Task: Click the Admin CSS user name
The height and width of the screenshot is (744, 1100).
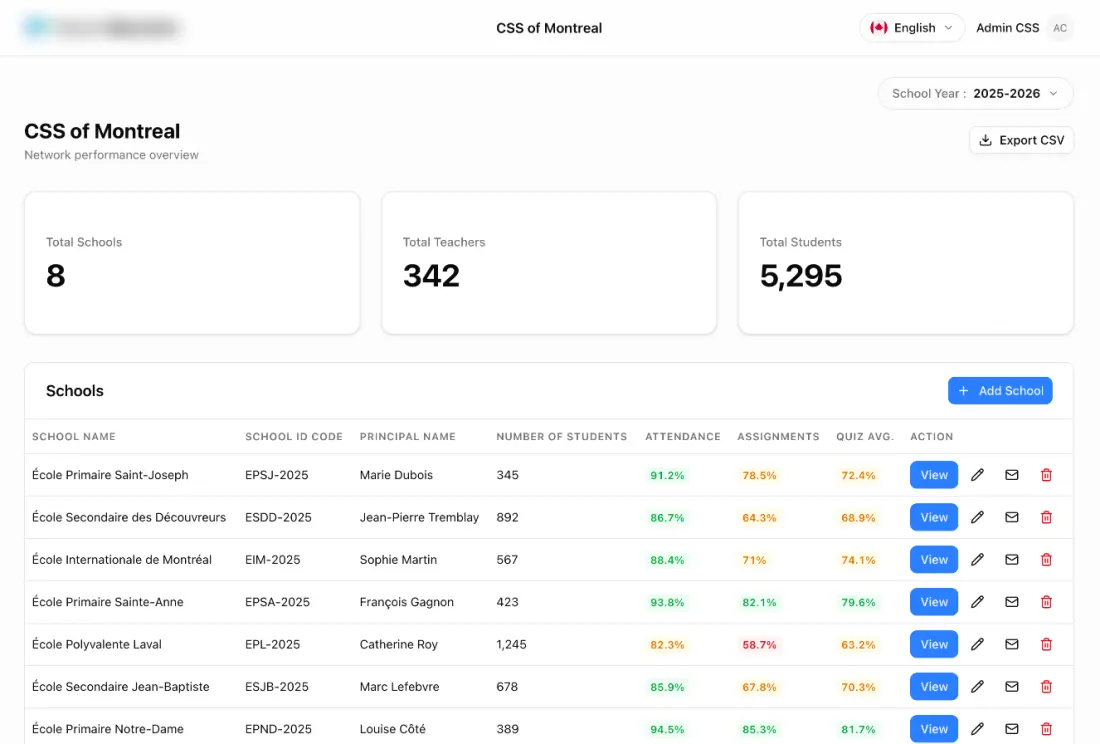Action: pos(1007,28)
